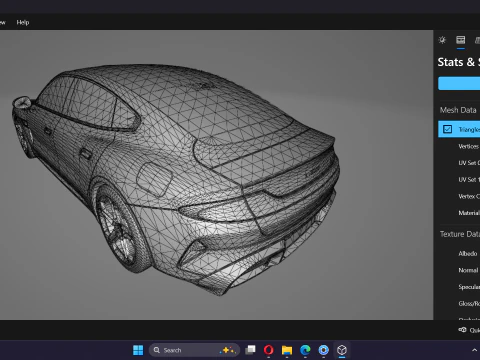Pick the Specular row under Texture Data
The height and width of the screenshot is (360, 480).
[x=459, y=287]
